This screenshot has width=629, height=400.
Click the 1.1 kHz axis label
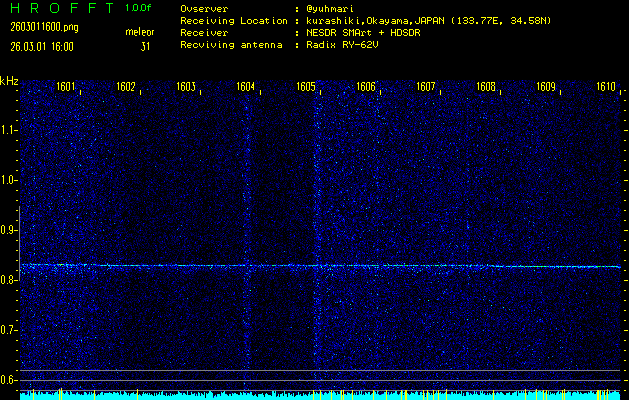point(8,130)
